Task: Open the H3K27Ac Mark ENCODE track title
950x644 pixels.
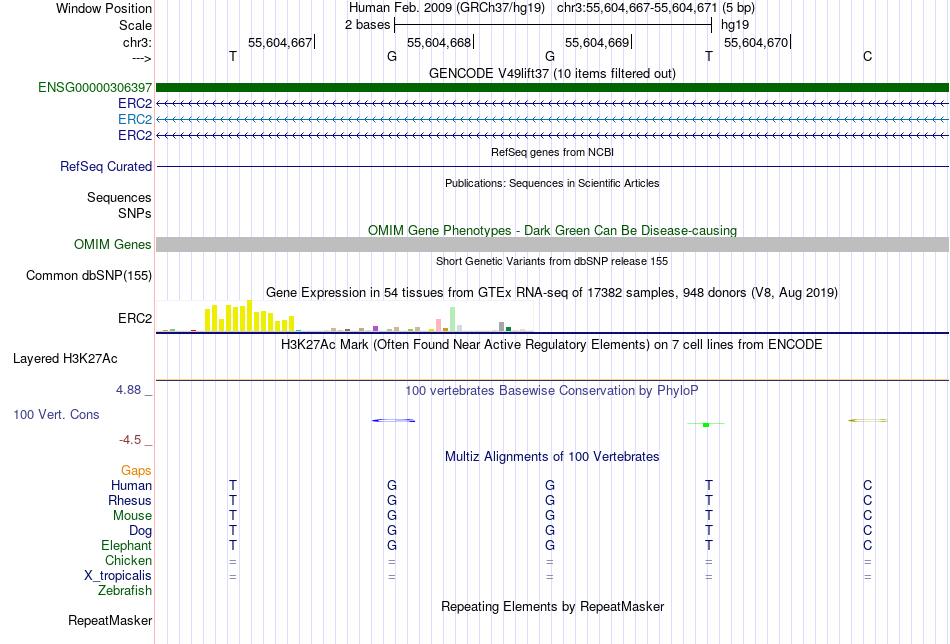Action: tap(552, 345)
